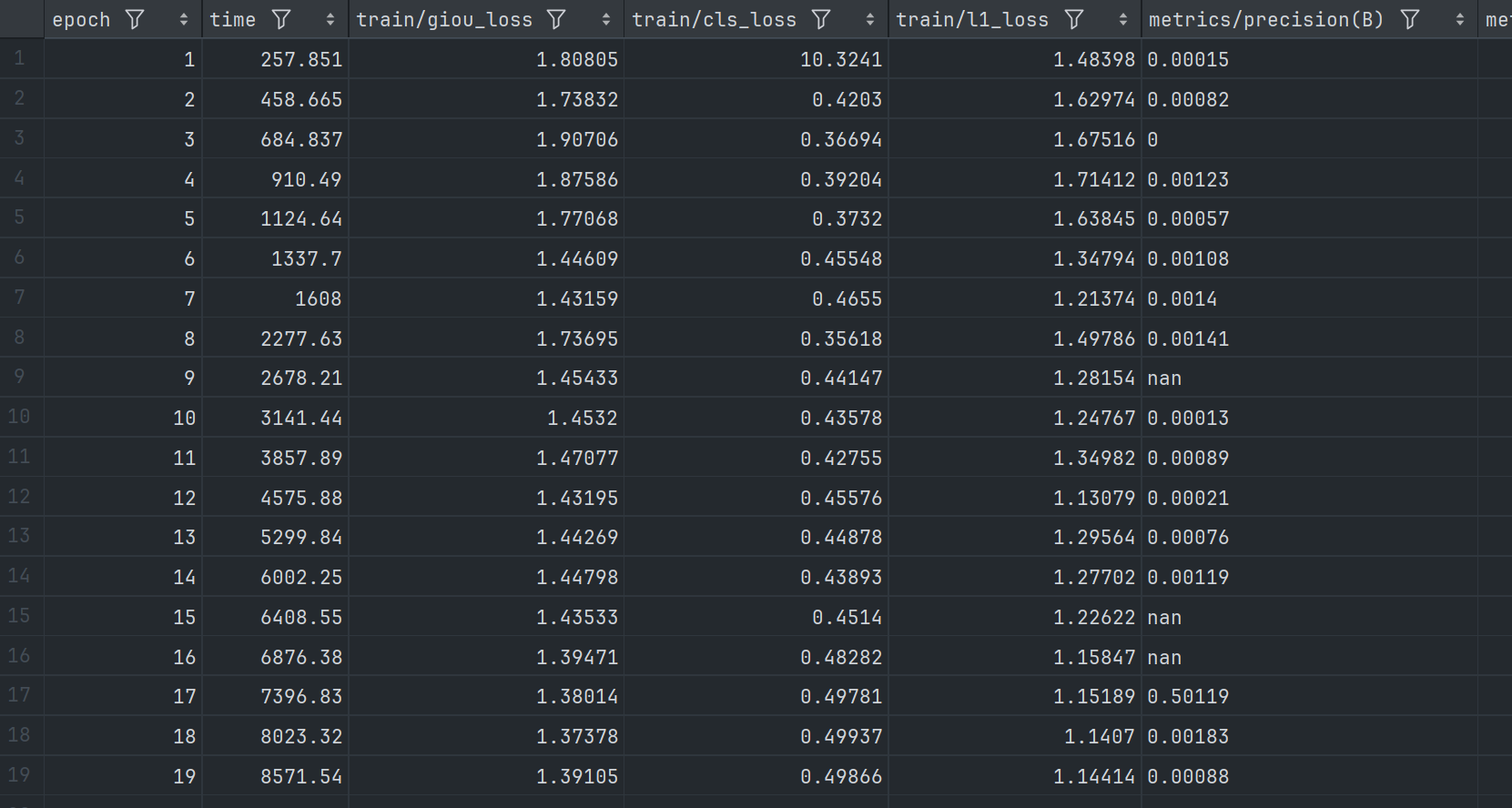Select row number 9 header
Viewport: 1512px width, 808px height.
coord(20,378)
